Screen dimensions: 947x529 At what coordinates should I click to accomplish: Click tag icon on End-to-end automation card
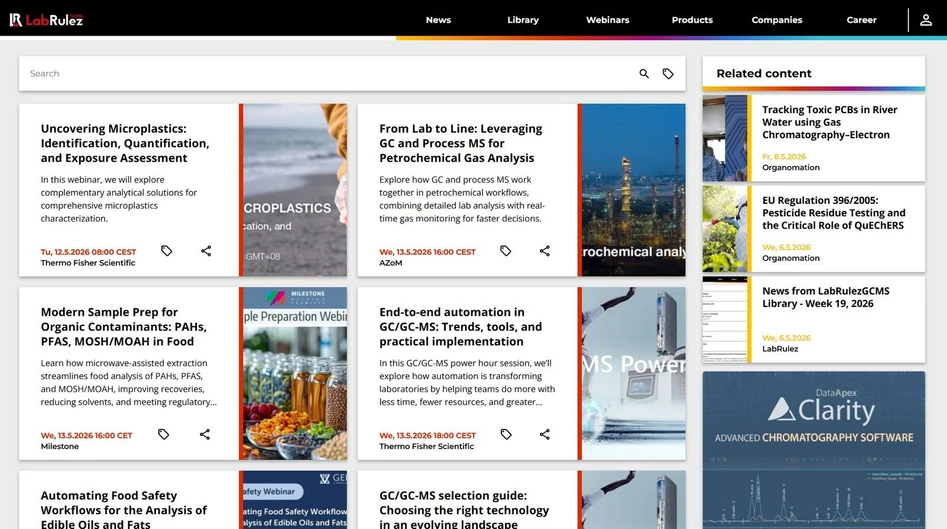tap(506, 434)
